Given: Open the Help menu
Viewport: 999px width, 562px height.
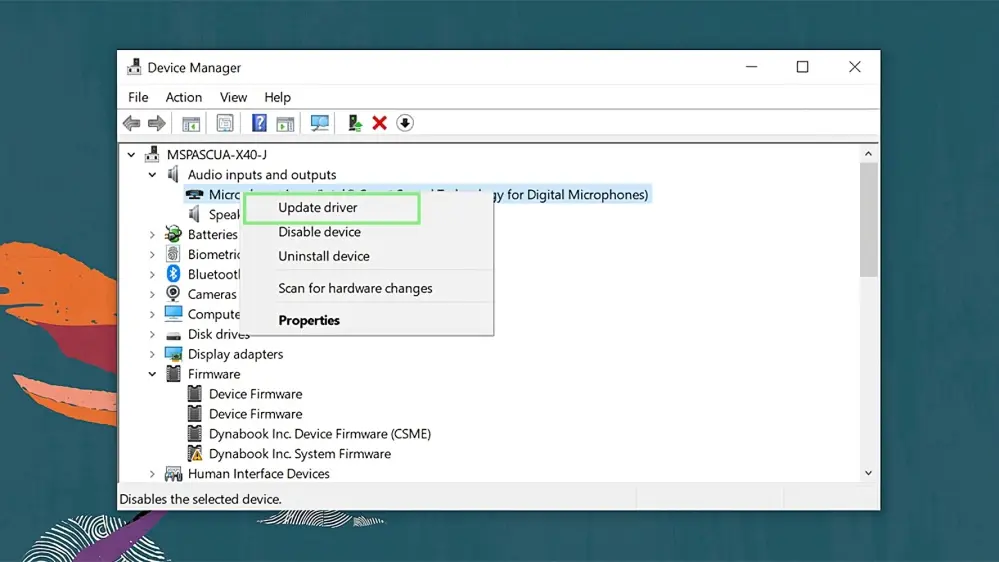Looking at the screenshot, I should (277, 97).
